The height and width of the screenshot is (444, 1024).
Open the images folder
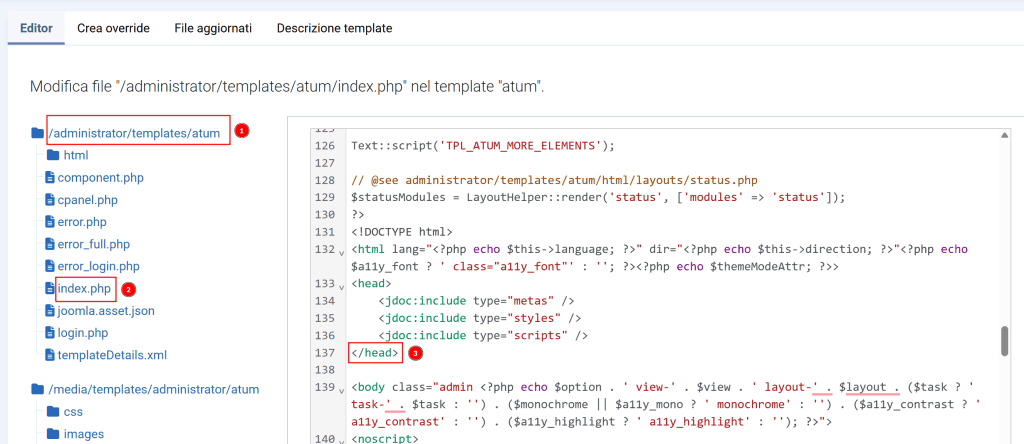click(84, 434)
